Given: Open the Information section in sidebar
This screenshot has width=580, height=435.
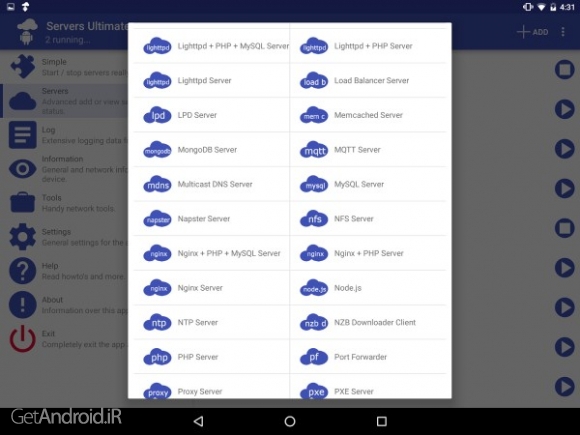Looking at the screenshot, I should pyautogui.click(x=65, y=169).
